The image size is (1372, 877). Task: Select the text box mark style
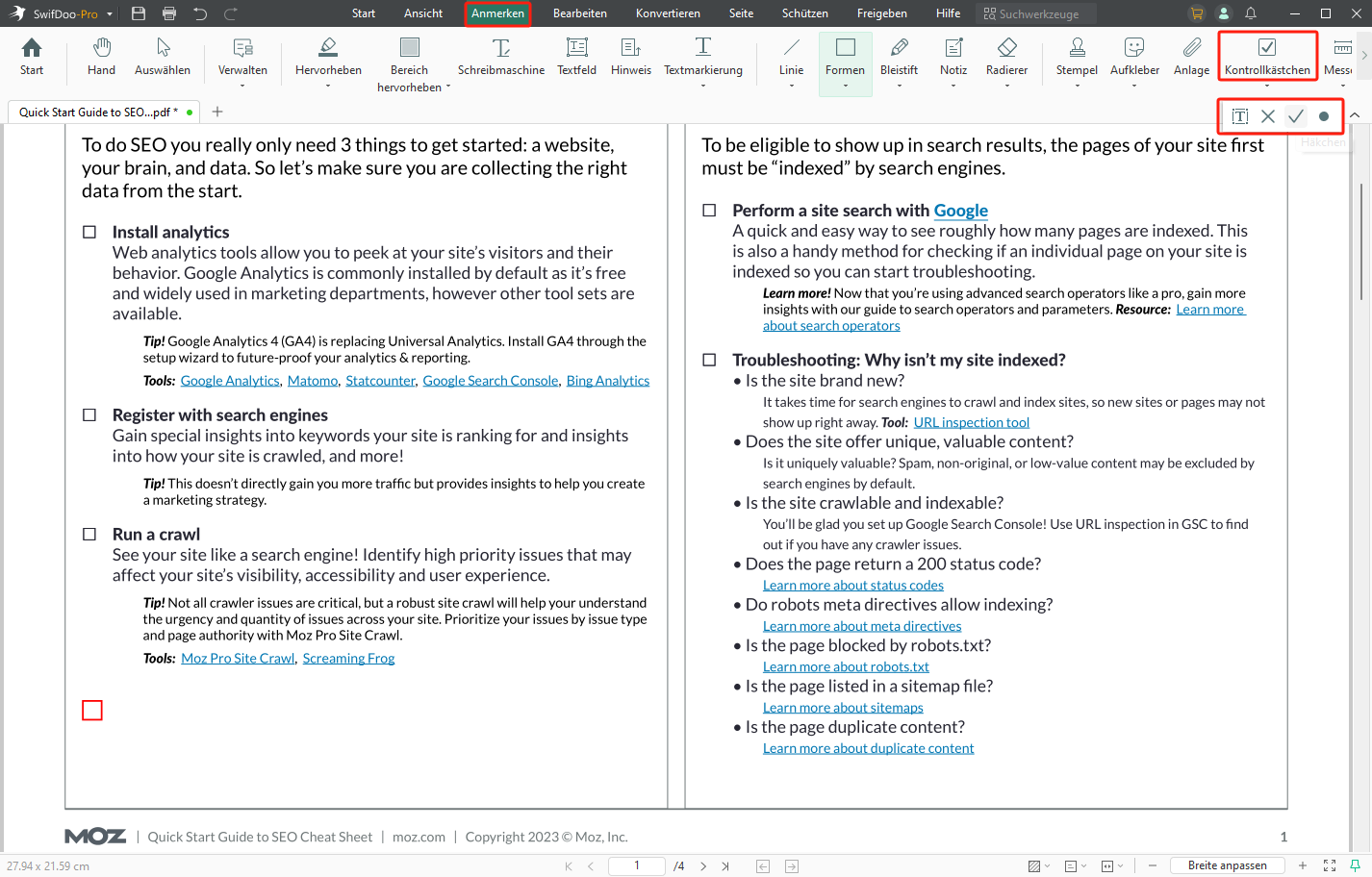[1240, 116]
